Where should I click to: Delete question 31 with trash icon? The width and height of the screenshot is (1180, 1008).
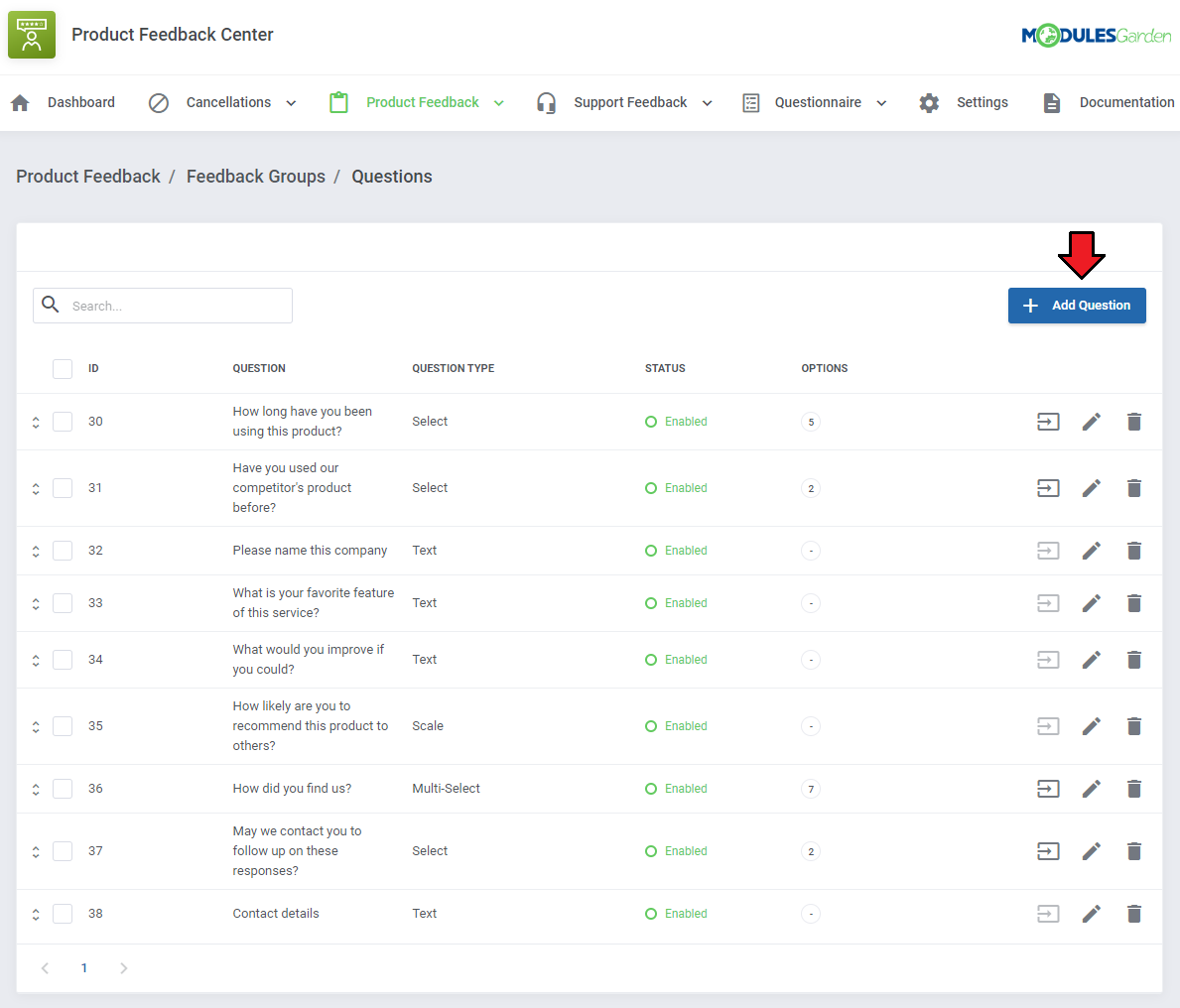[1134, 488]
